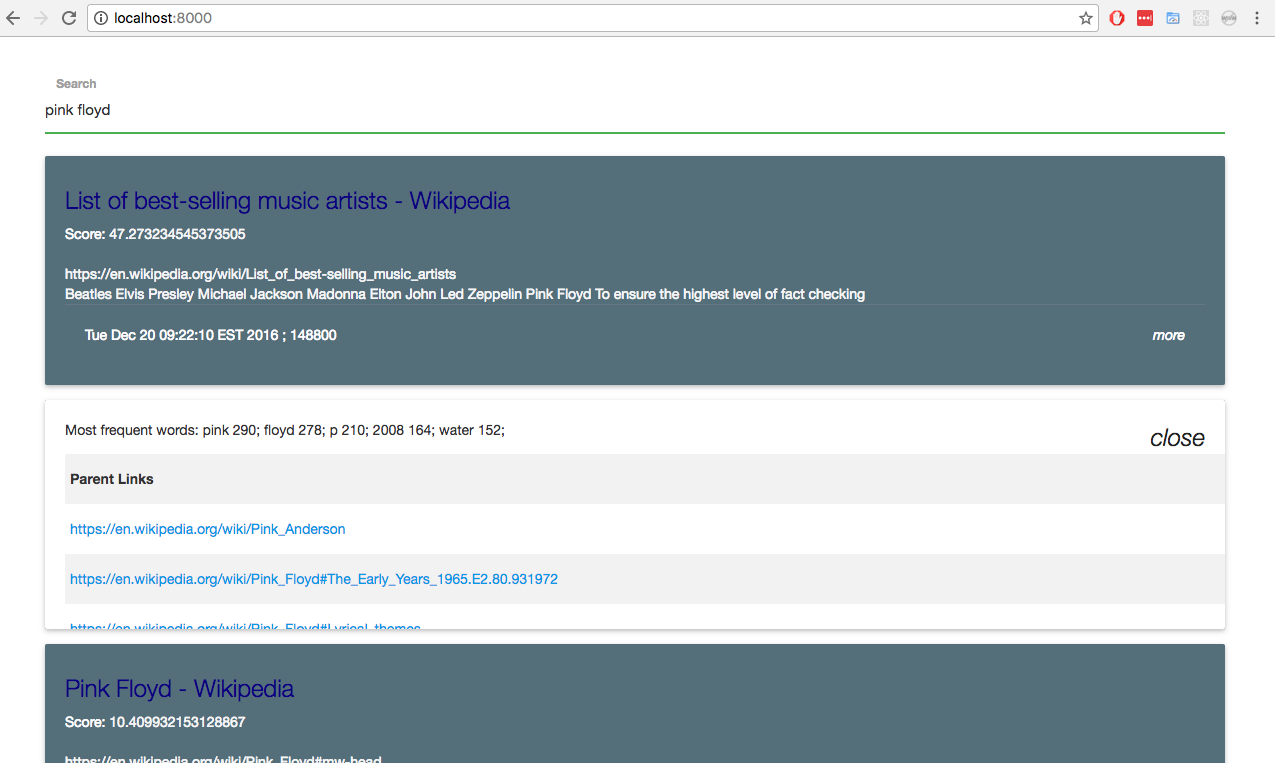Close the expanded details panel
This screenshot has width=1275, height=763.
(1177, 438)
